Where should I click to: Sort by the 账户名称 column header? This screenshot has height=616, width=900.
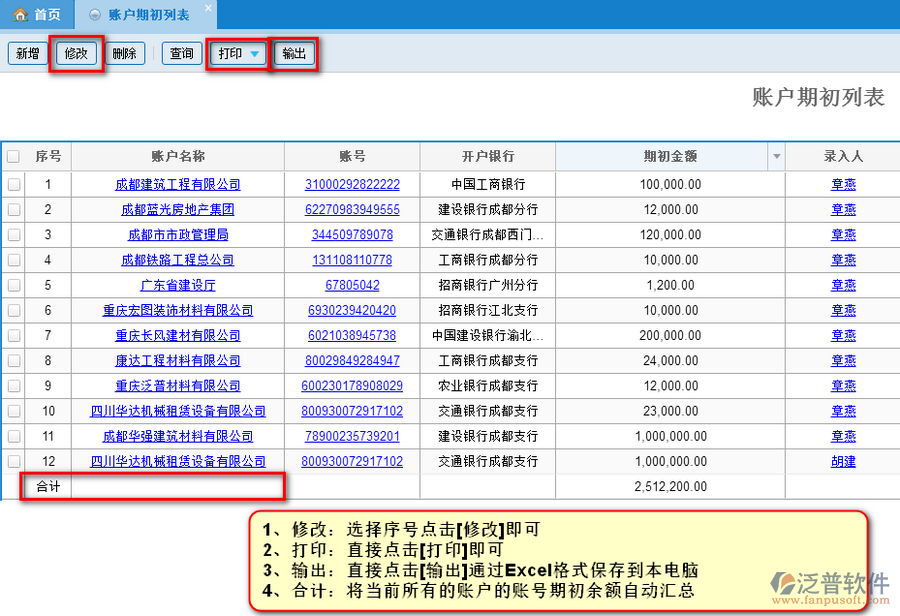(x=178, y=157)
